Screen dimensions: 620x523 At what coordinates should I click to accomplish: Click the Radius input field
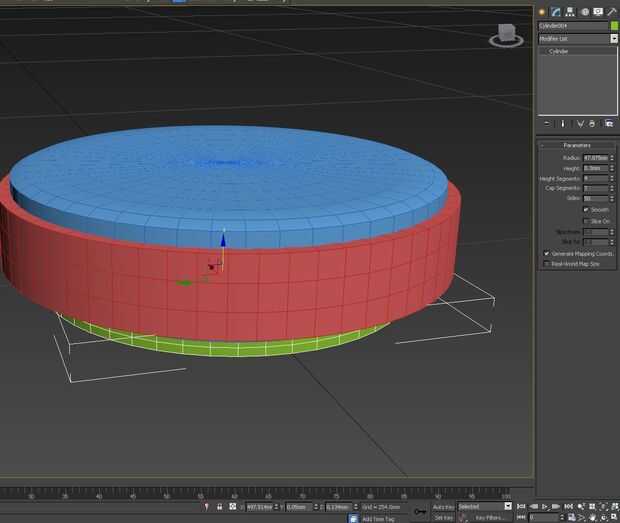pos(596,157)
